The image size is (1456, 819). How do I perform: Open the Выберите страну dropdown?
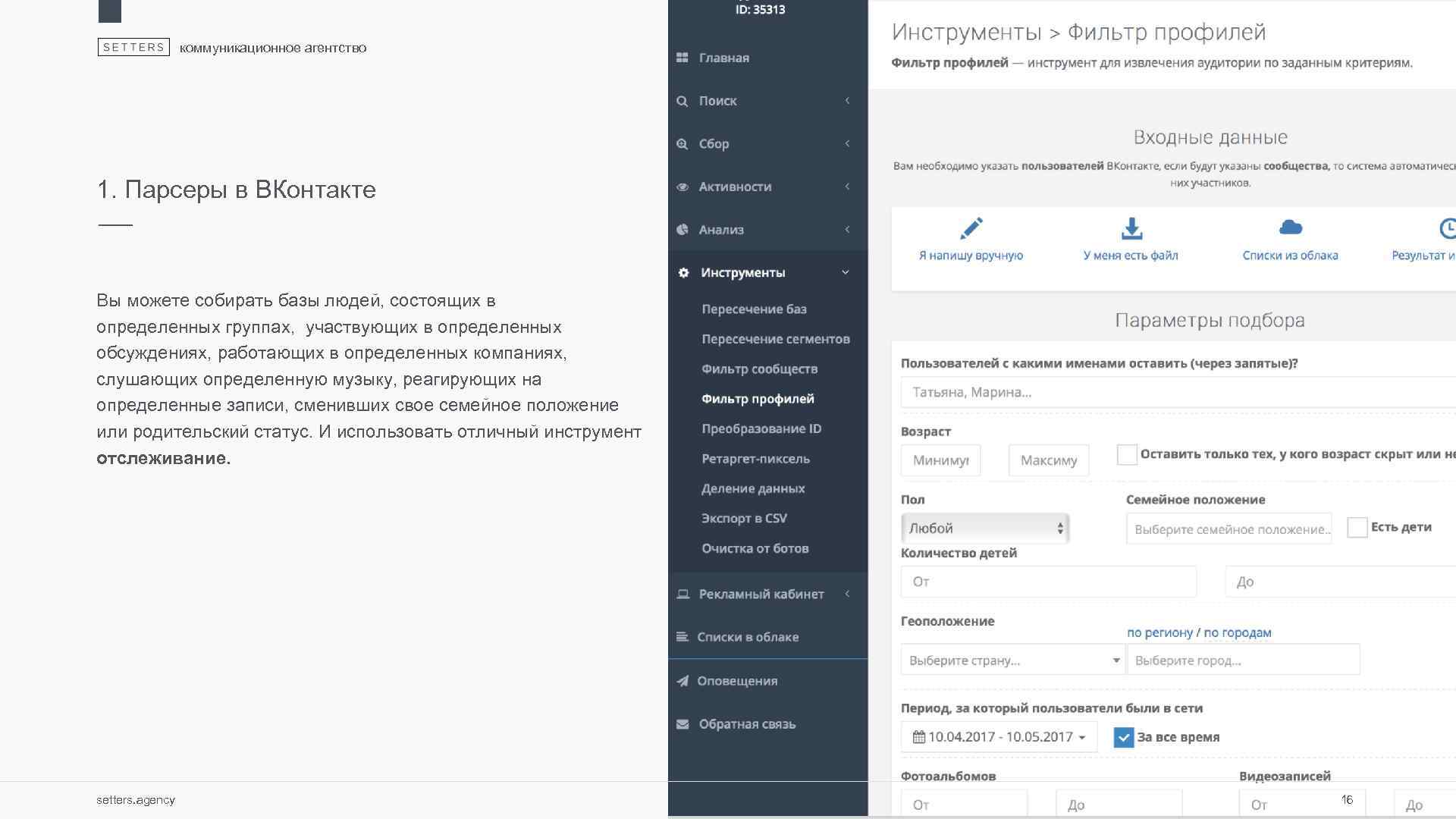click(1012, 660)
